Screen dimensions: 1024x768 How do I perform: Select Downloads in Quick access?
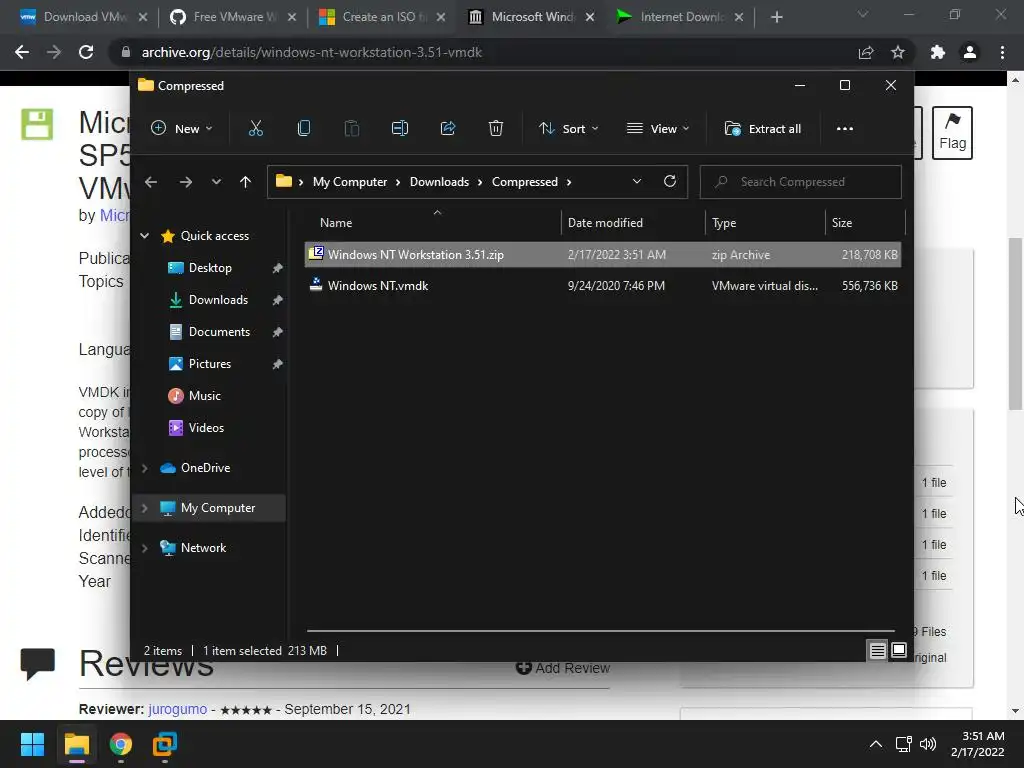[218, 300]
